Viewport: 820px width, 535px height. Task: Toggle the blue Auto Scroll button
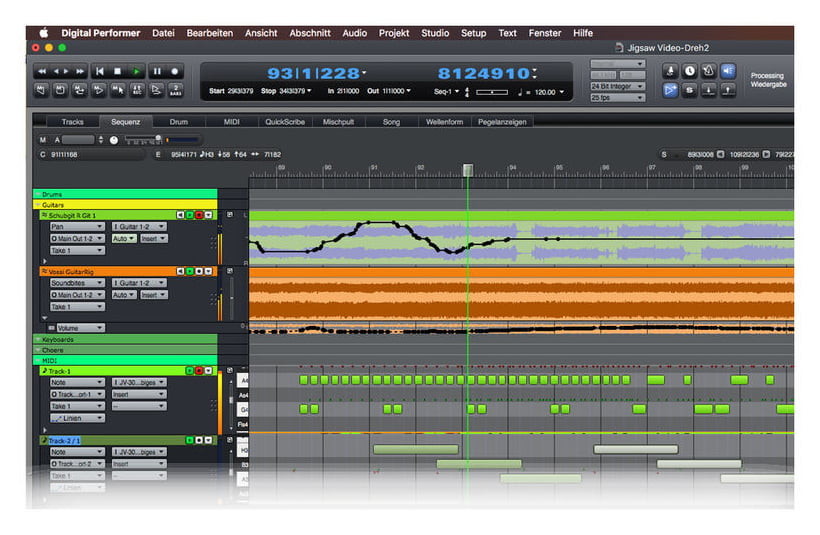click(670, 90)
